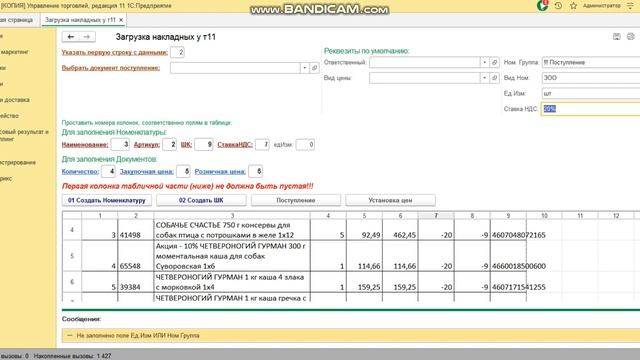Click the Артикул column link
The image size is (640, 360).
pos(147,144)
